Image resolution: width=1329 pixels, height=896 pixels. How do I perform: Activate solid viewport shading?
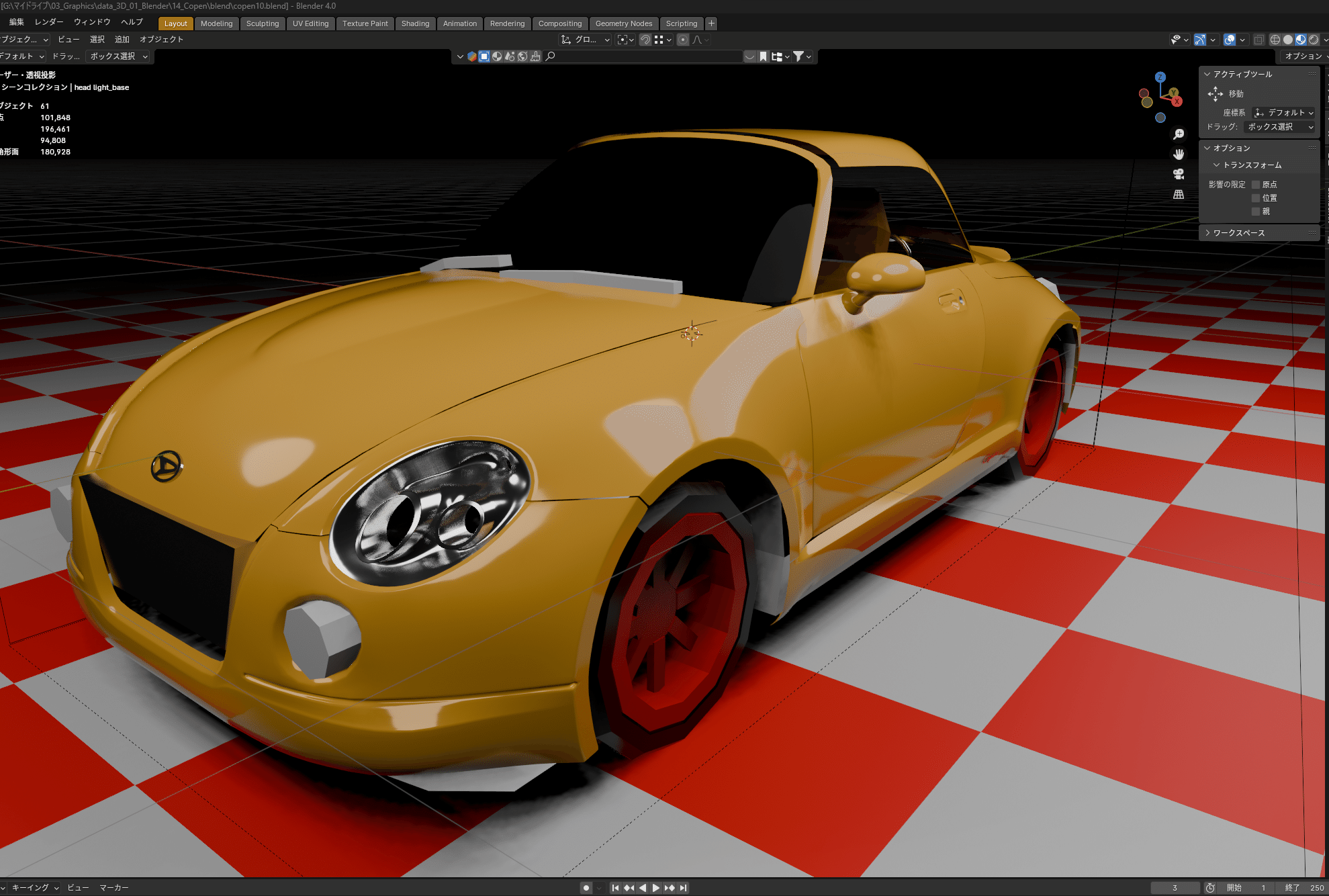point(1287,40)
